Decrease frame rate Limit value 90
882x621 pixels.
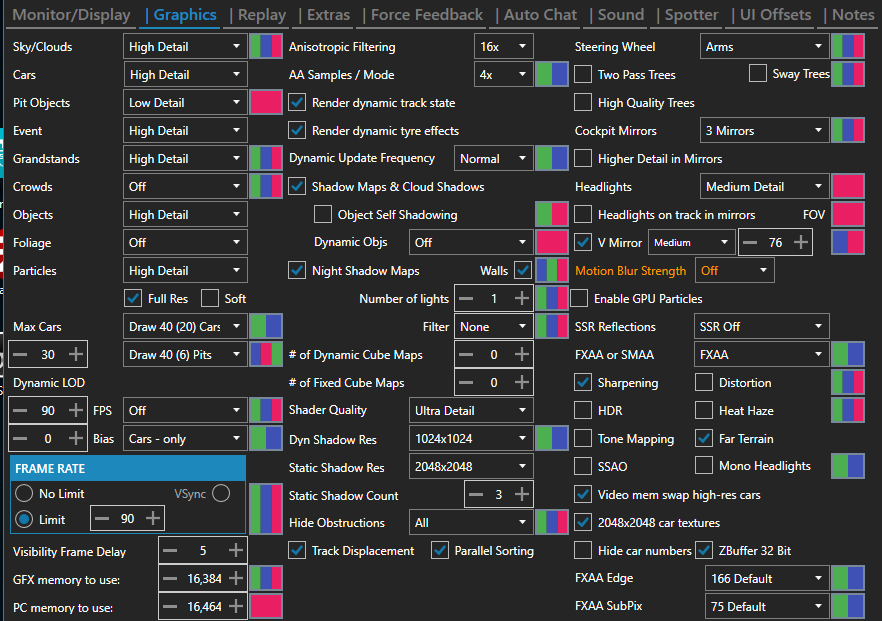(102, 518)
